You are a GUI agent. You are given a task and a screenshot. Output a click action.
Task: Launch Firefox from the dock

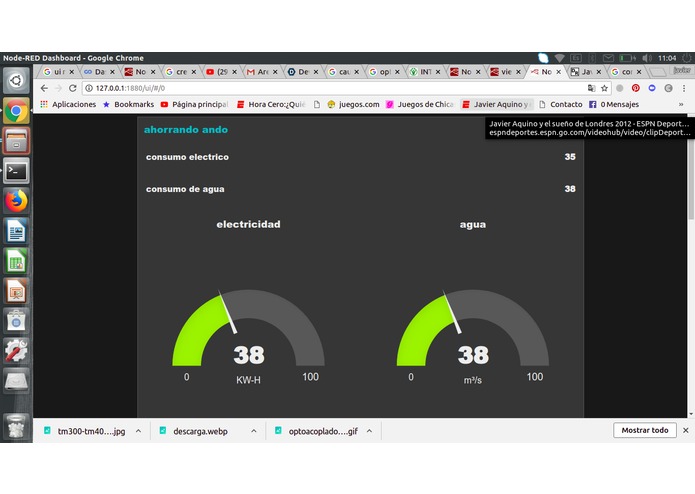(x=16, y=201)
